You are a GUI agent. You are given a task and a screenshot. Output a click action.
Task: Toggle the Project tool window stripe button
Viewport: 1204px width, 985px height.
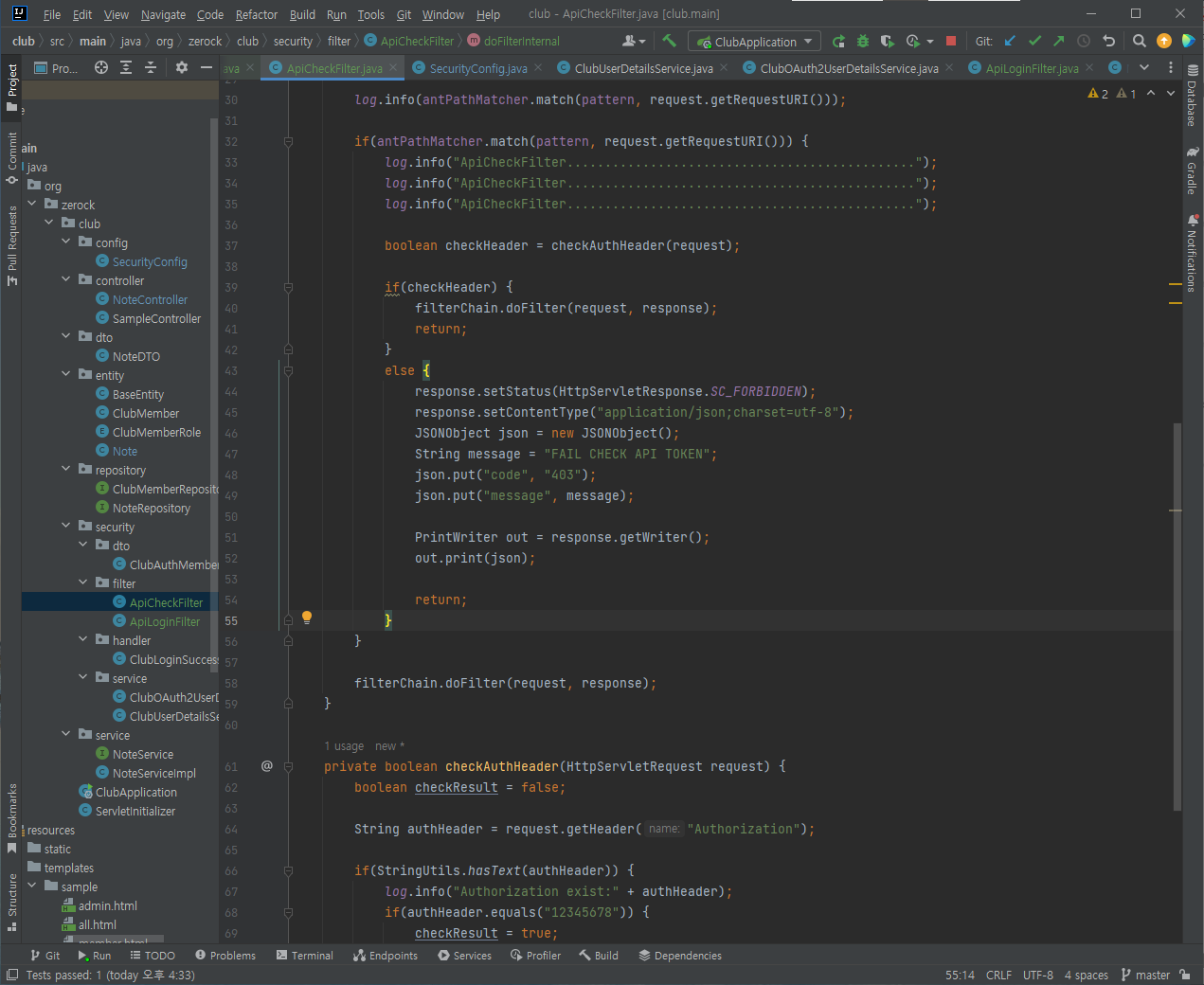11,88
